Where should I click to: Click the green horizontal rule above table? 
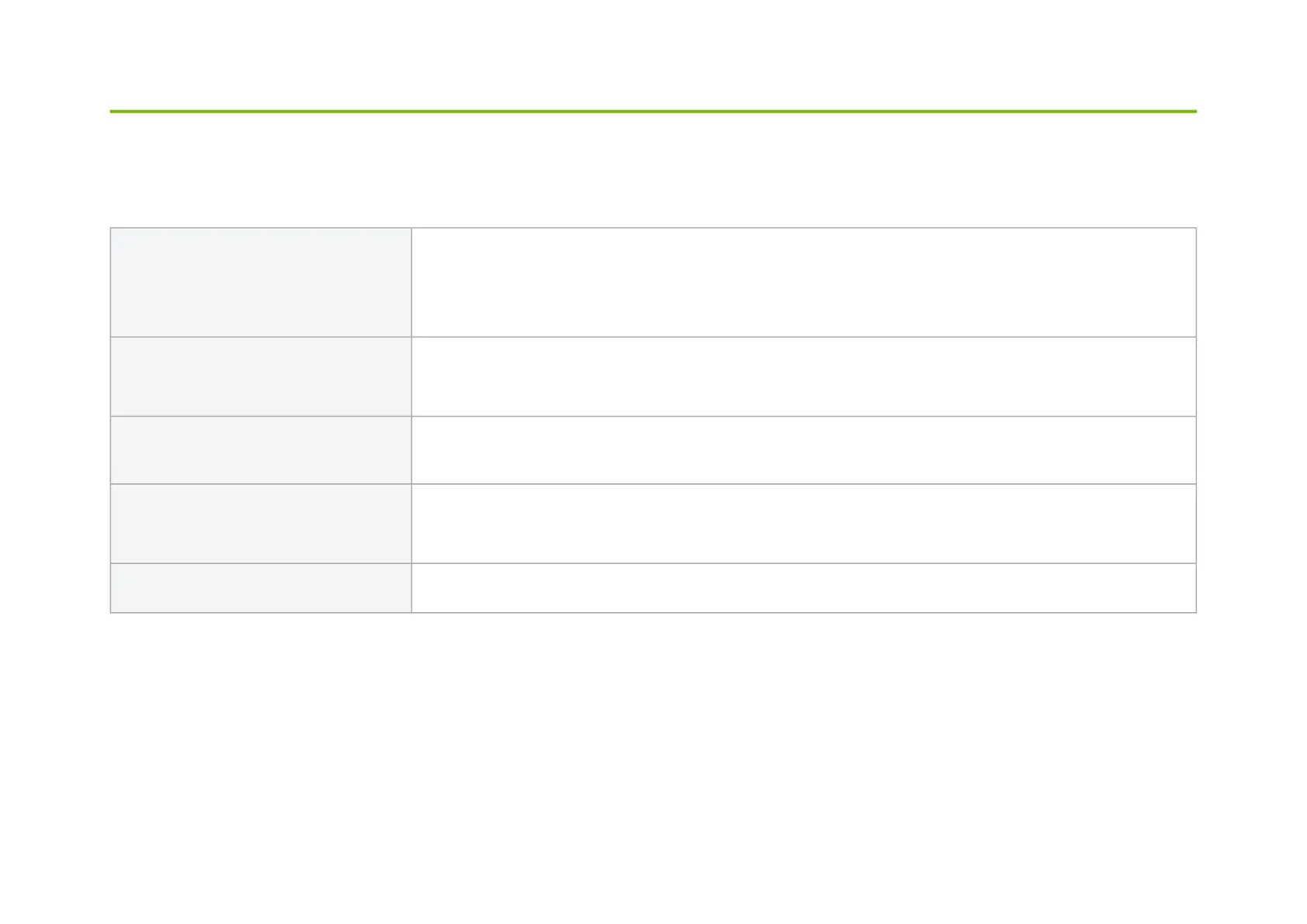[653, 112]
